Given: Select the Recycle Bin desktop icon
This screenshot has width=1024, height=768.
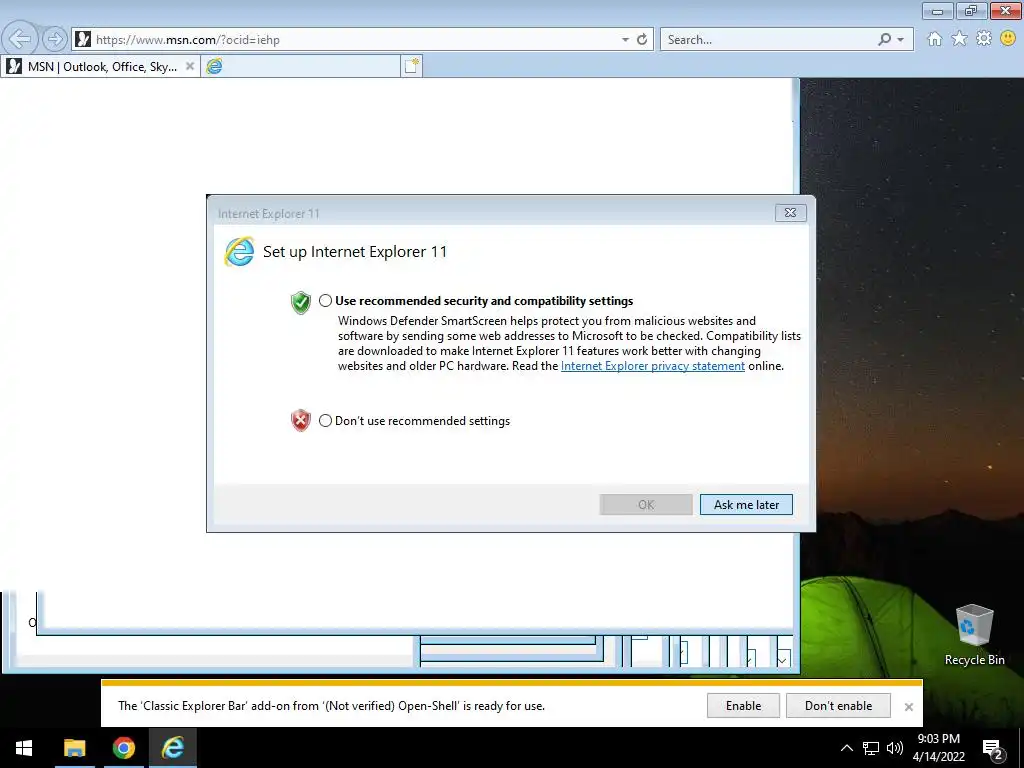Looking at the screenshot, I should pos(974,635).
